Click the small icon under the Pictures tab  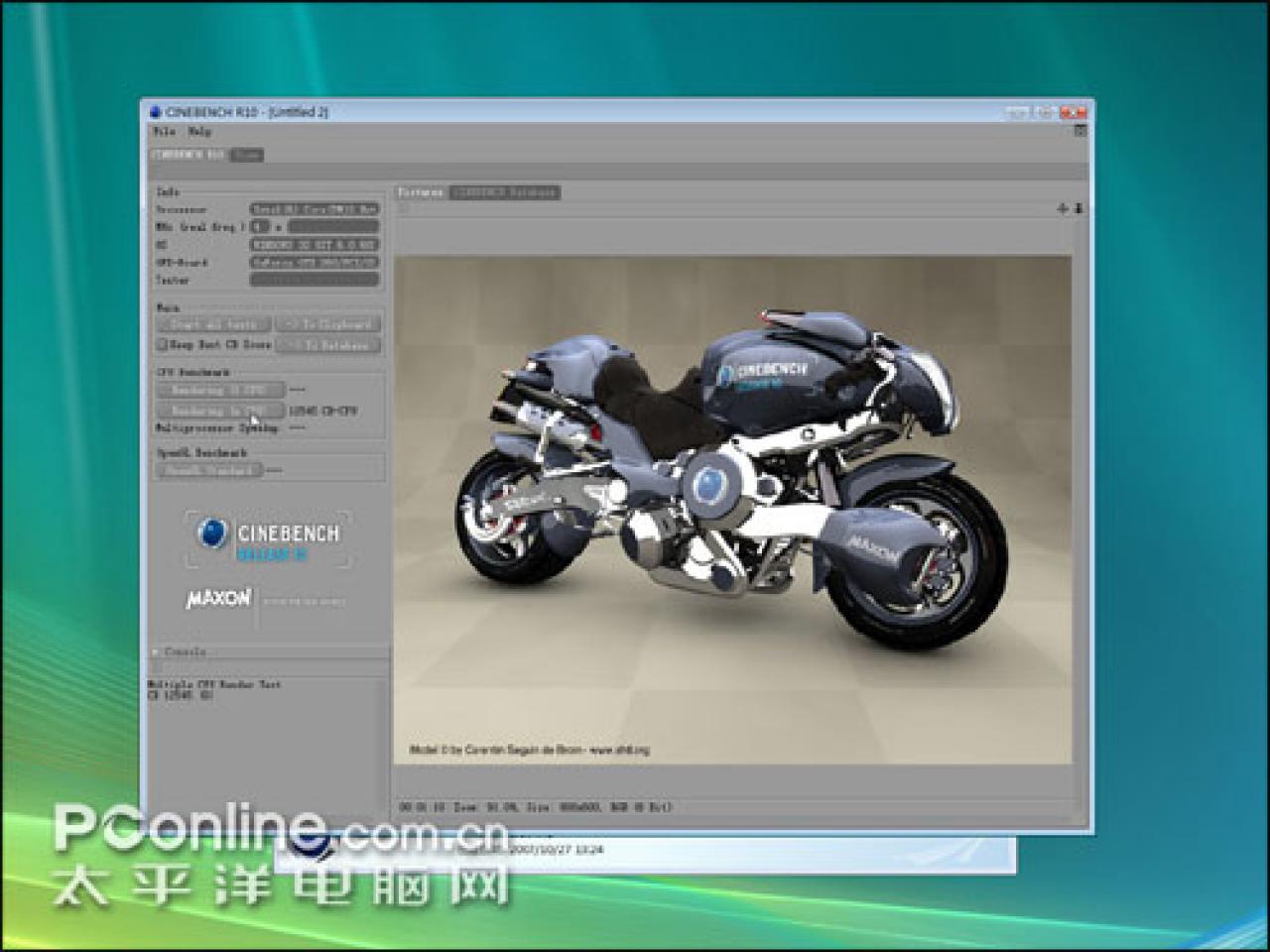[404, 208]
